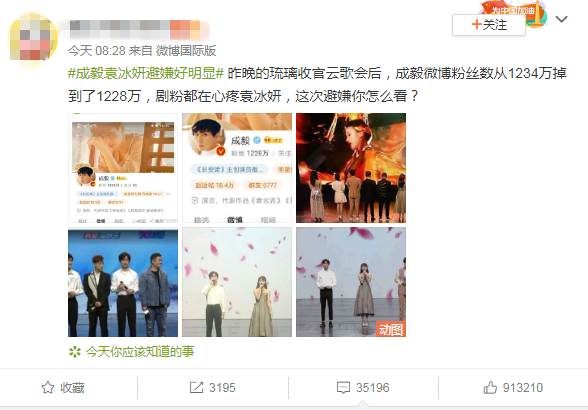Expand the post options chevron menu
This screenshot has width=588, height=410.
pyautogui.click(x=561, y=19)
